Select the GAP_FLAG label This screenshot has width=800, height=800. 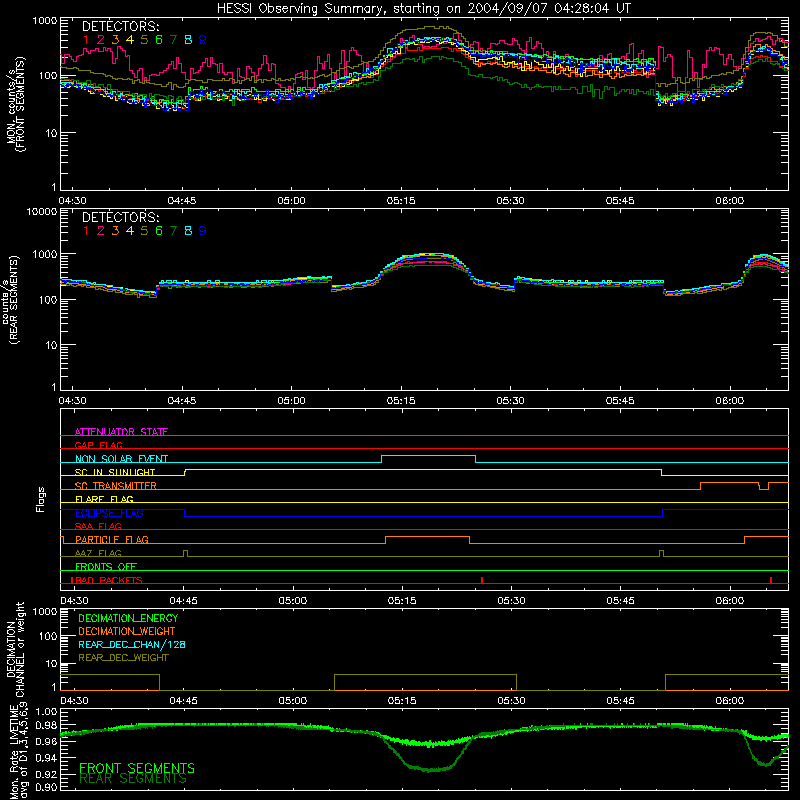pyautogui.click(x=98, y=445)
